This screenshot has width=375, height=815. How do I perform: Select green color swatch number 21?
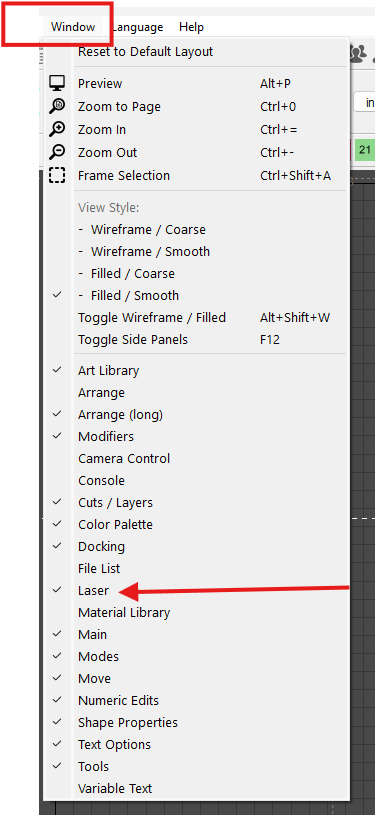(x=365, y=150)
